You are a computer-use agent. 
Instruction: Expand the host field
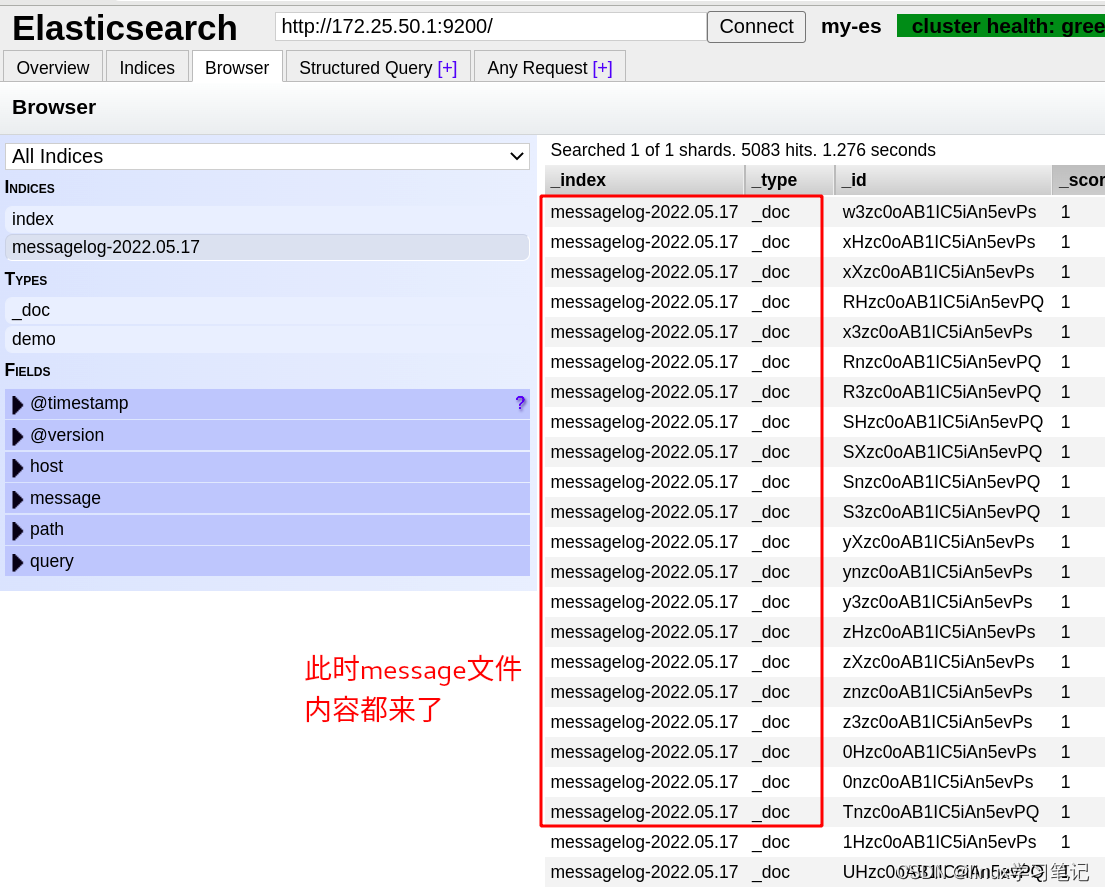pos(18,467)
